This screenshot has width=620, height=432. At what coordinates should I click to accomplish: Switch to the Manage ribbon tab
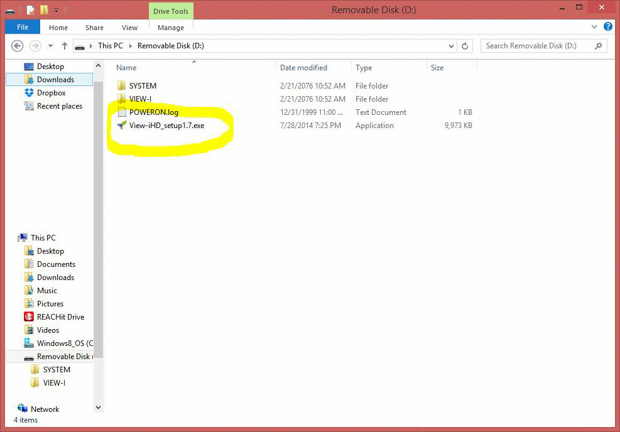(x=170, y=28)
